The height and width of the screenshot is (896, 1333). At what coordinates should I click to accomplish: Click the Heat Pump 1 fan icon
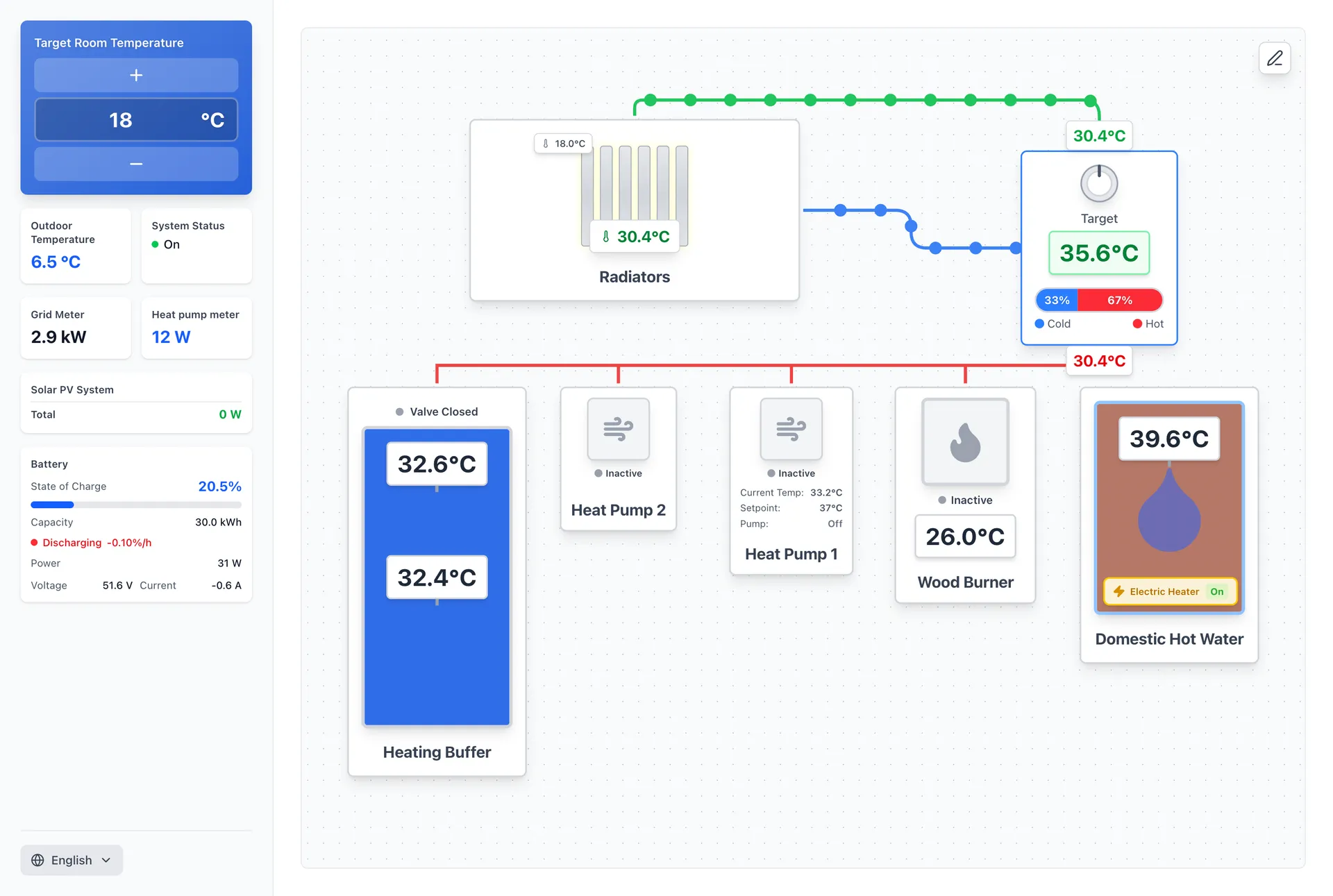point(791,429)
